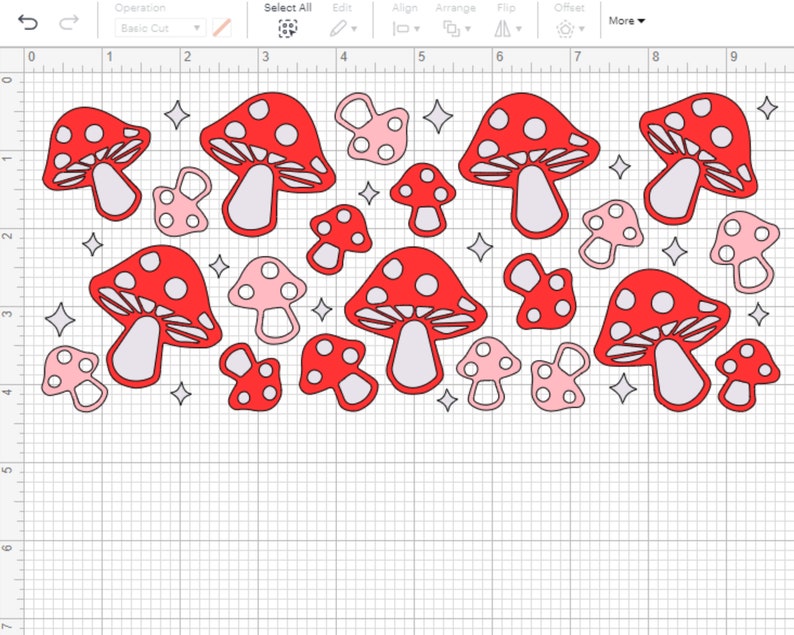Select the pink mushroom at the far right edge

[745, 248]
